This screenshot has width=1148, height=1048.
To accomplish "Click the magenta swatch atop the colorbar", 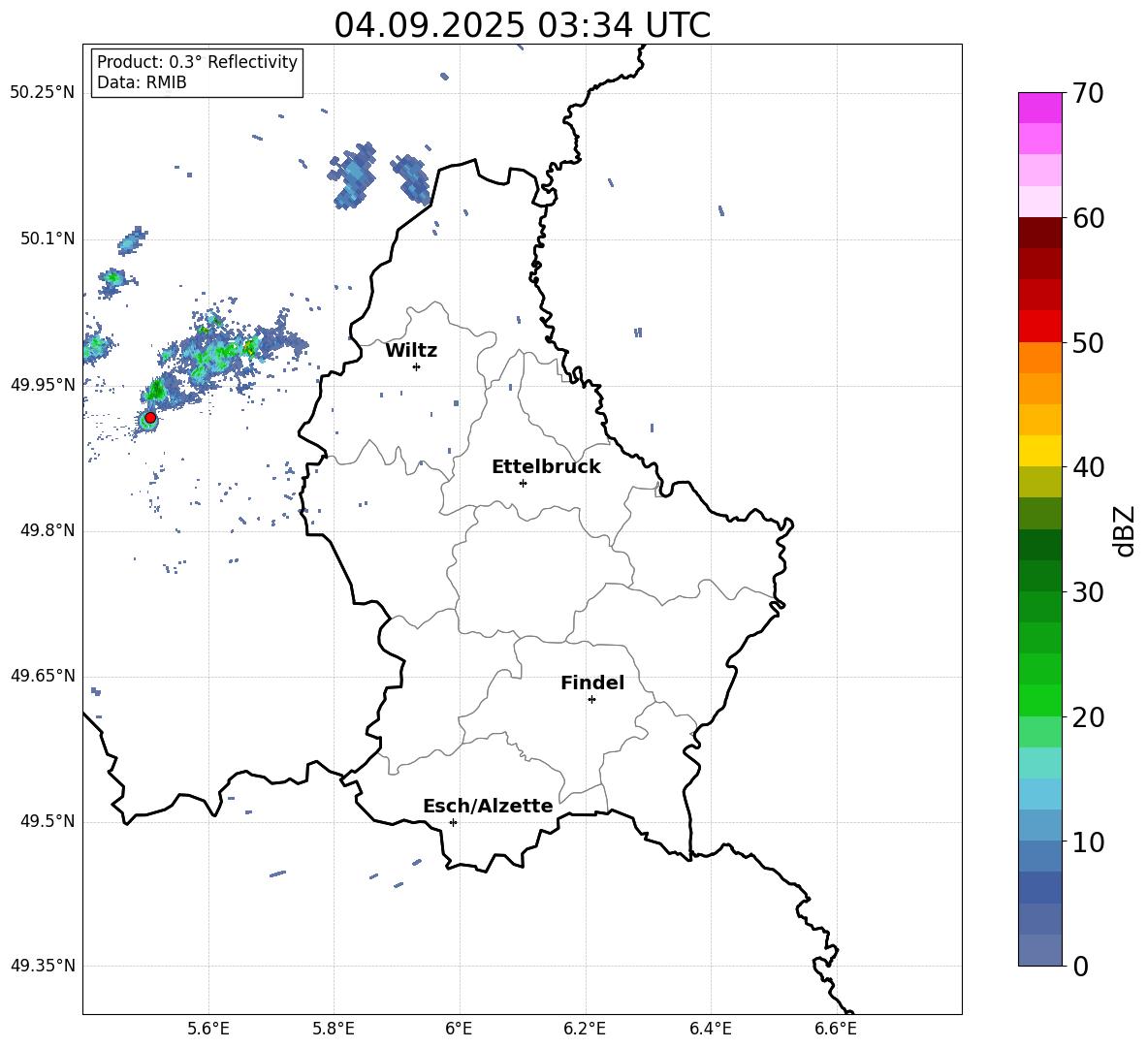I will [x=1040, y=108].
